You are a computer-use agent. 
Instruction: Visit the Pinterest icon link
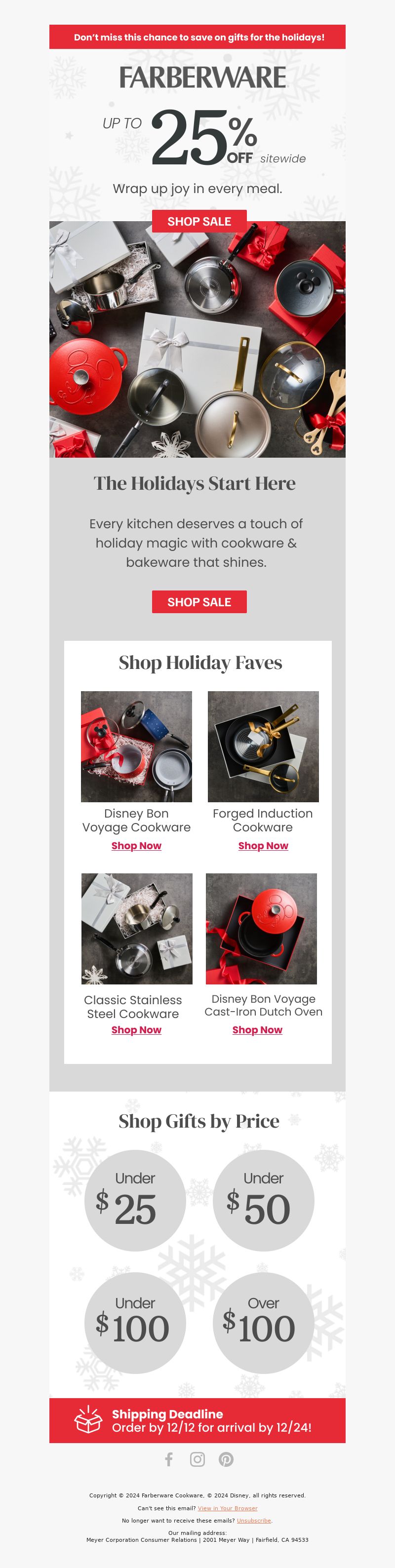click(x=226, y=1459)
